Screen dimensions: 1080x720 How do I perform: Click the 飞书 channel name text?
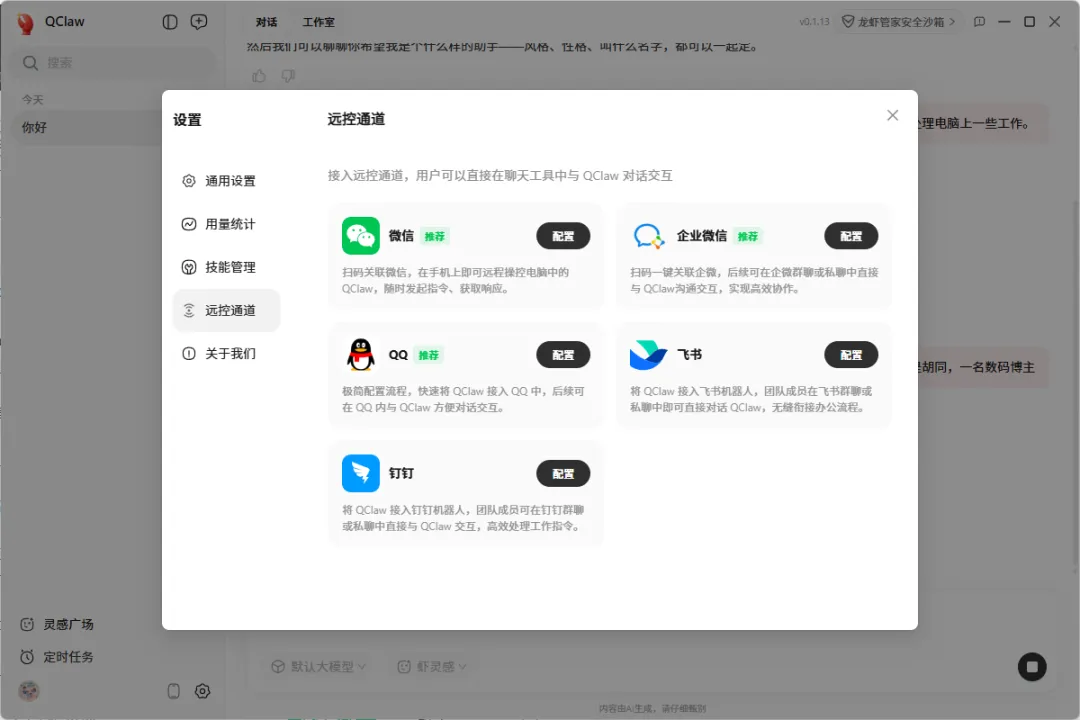click(689, 355)
